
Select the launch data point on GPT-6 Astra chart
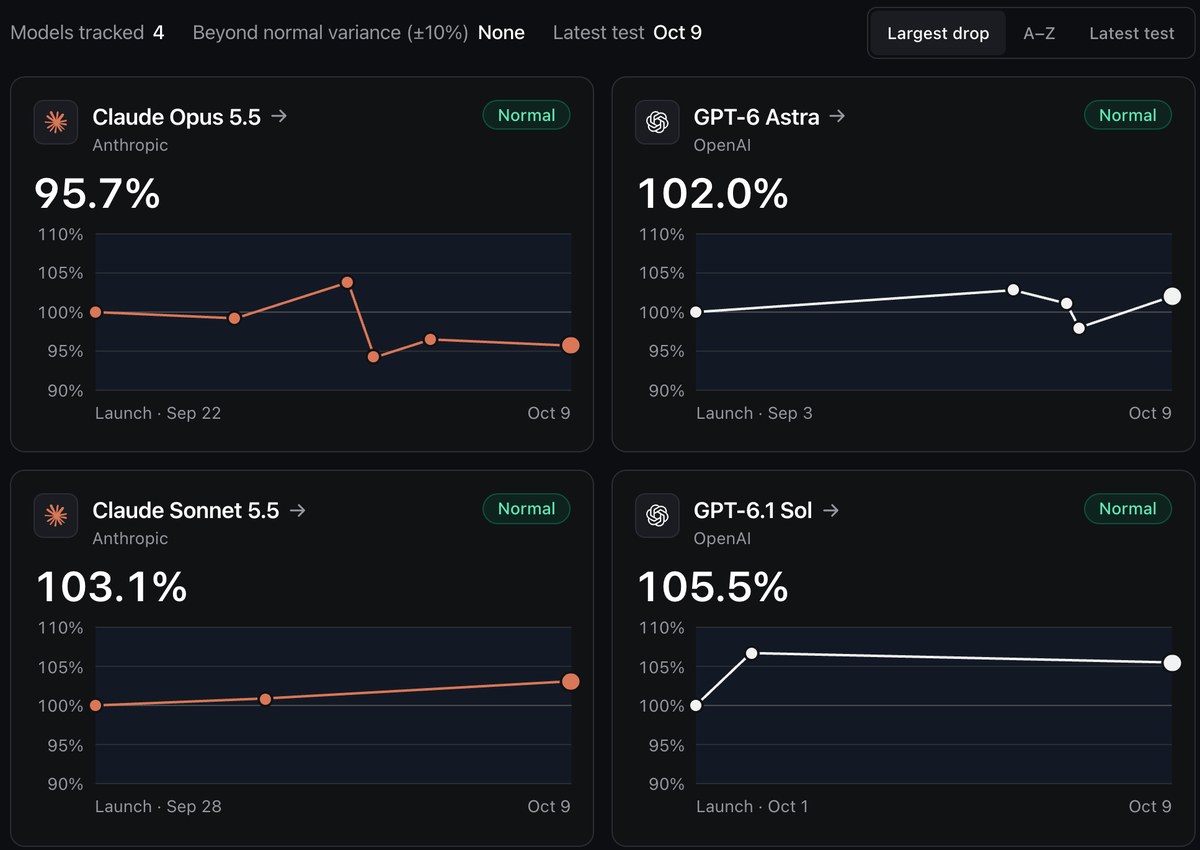[696, 312]
